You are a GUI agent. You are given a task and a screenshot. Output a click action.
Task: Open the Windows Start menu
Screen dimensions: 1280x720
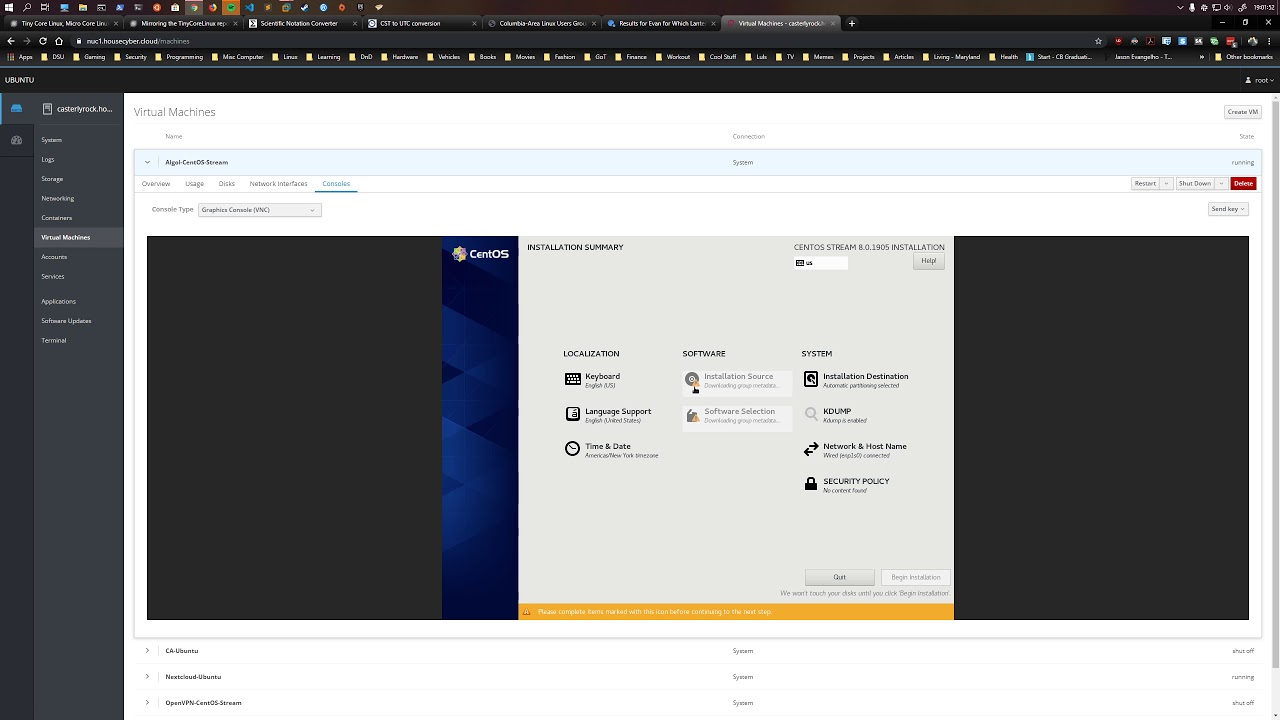(x=9, y=7)
